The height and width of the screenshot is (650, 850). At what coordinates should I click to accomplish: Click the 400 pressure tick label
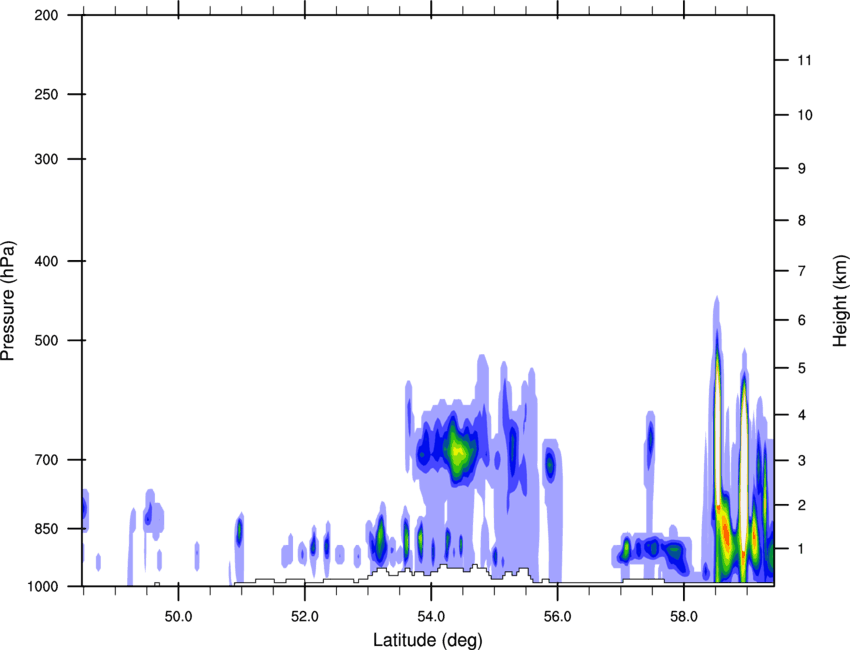pyautogui.click(x=47, y=261)
